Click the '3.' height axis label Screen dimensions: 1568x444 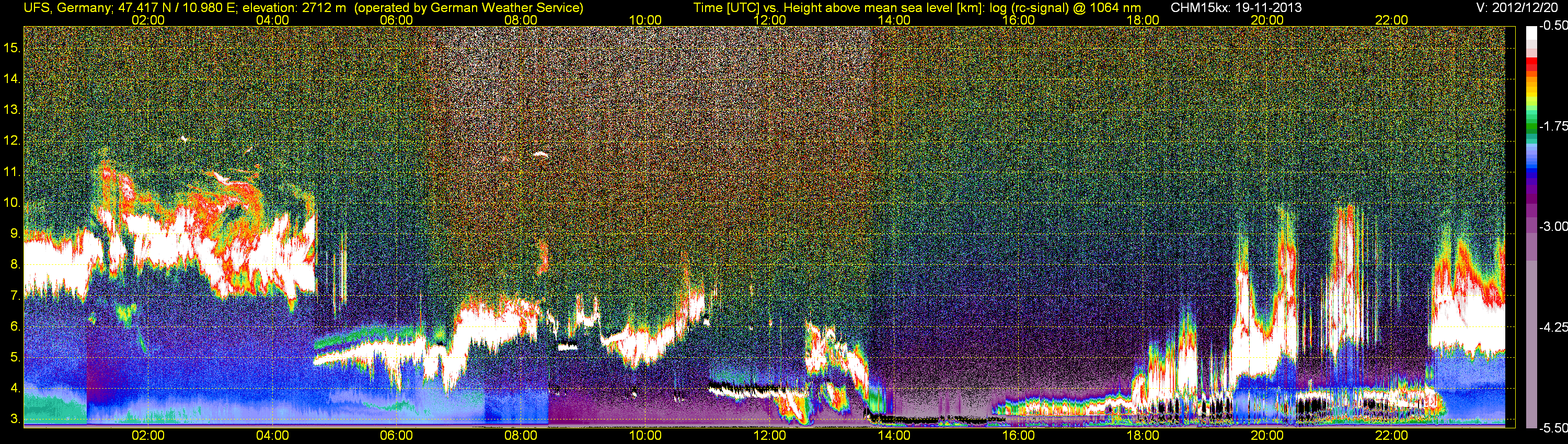pos(15,419)
